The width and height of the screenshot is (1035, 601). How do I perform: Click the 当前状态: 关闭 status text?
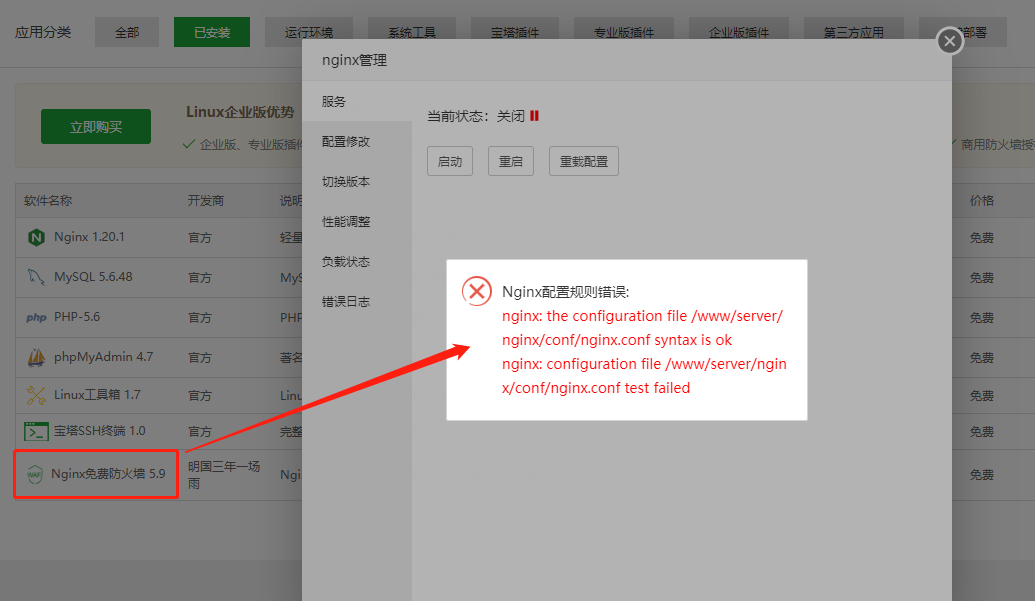[x=476, y=116]
